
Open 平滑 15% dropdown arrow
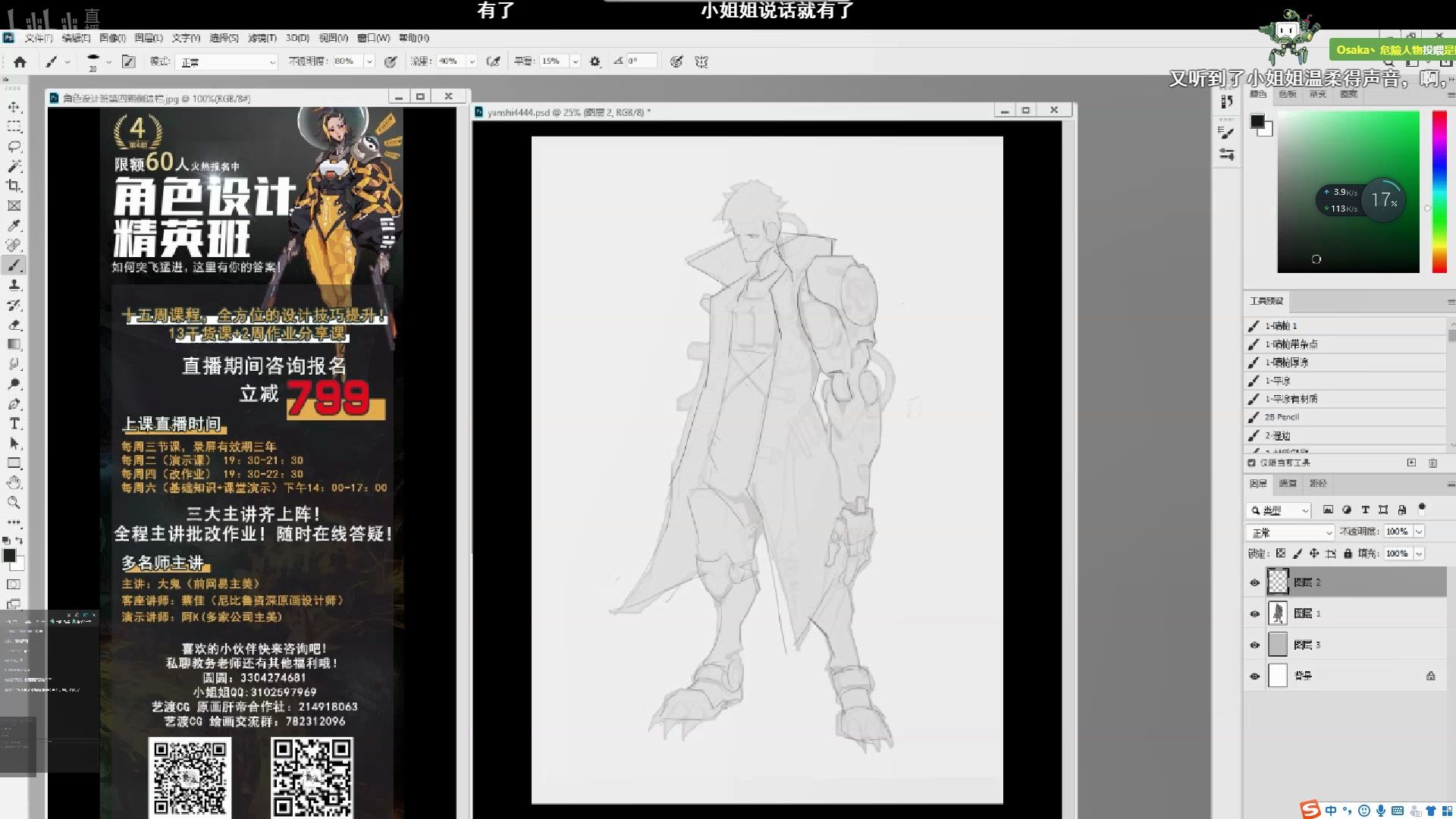576,61
